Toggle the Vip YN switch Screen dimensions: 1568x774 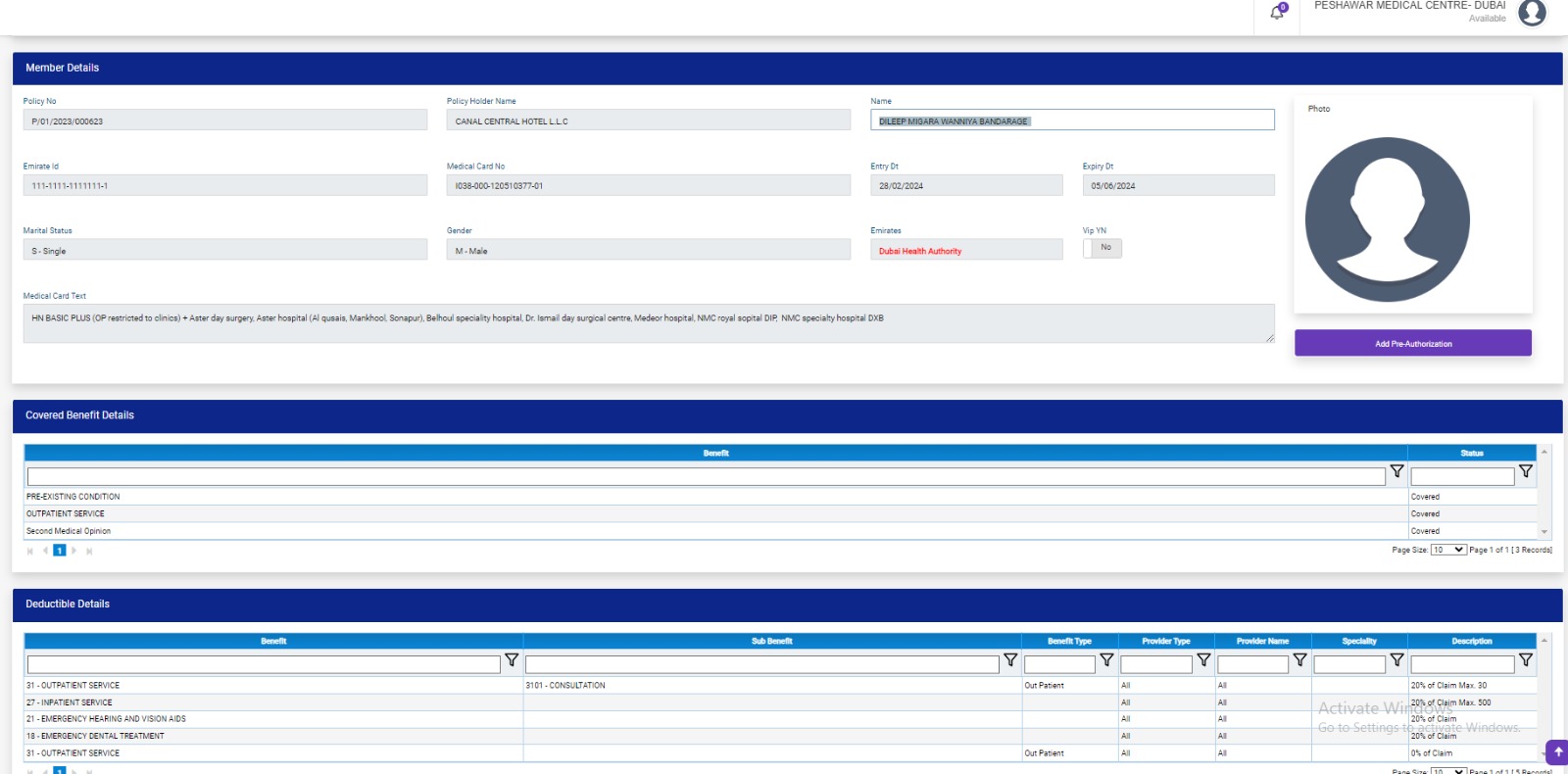pos(1102,248)
